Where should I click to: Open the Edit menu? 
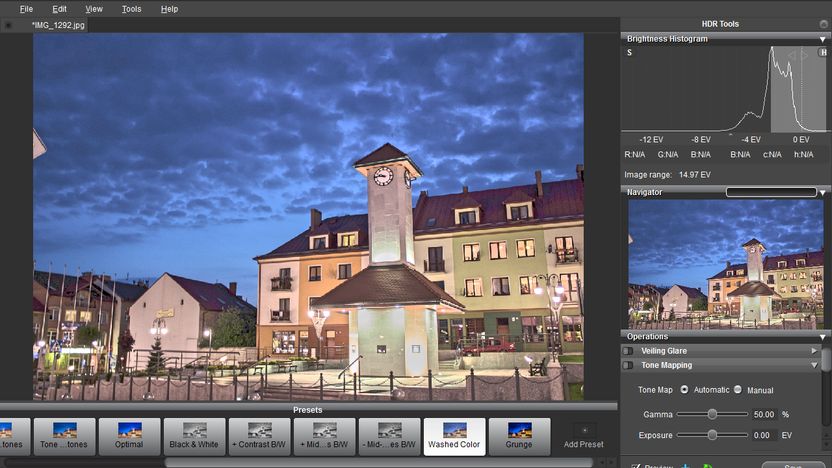pos(59,9)
